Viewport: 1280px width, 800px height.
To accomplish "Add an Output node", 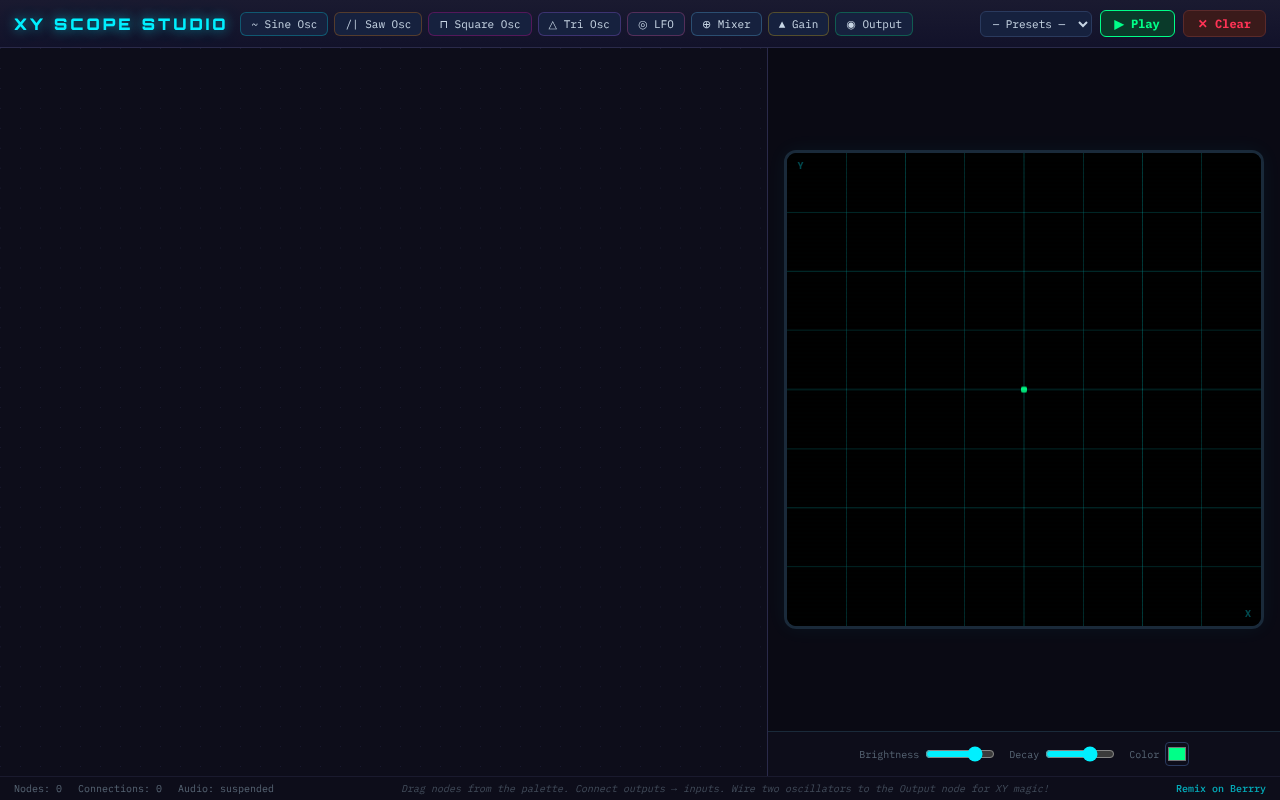I will 874,24.
